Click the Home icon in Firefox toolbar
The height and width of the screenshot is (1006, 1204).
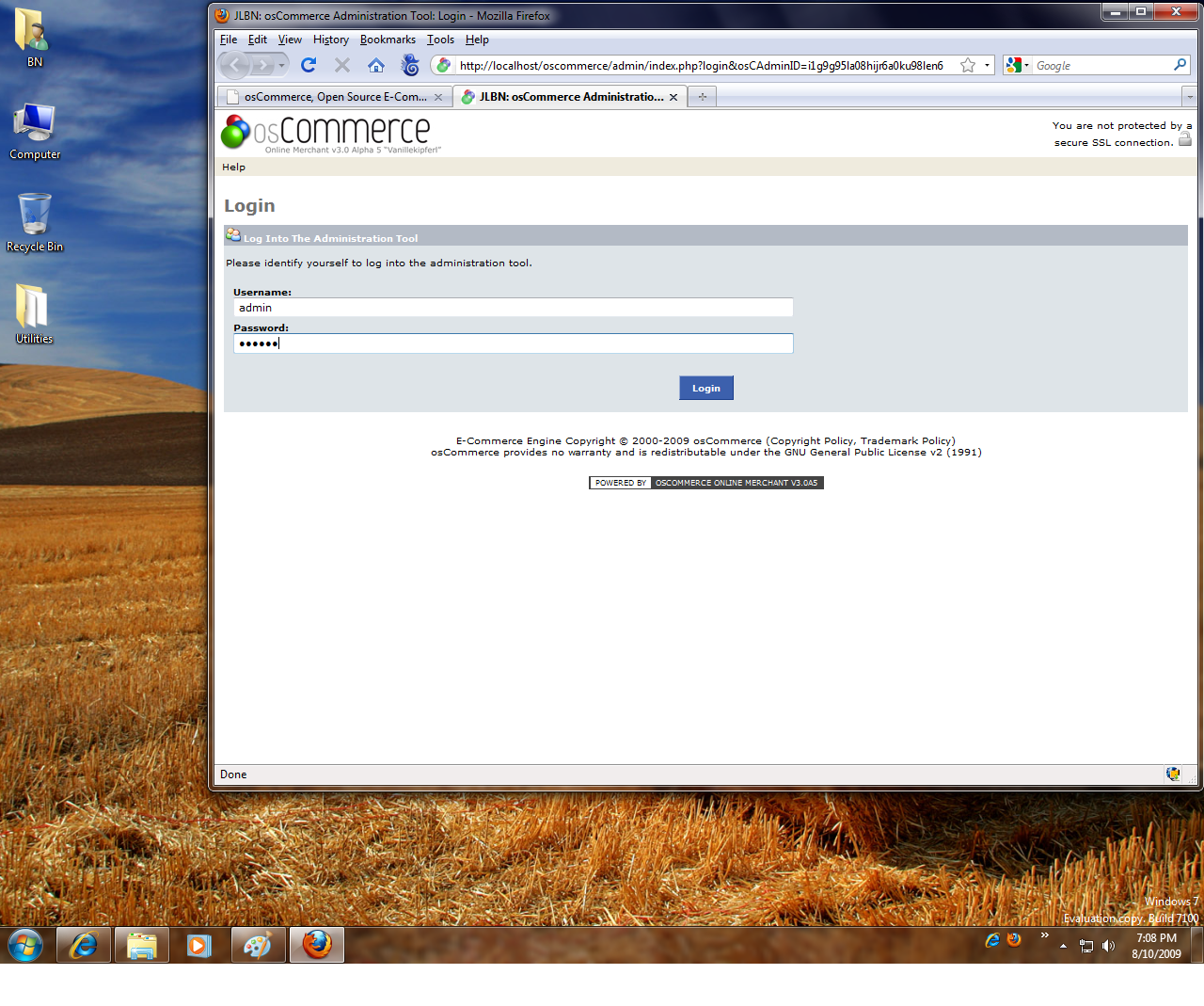(376, 65)
